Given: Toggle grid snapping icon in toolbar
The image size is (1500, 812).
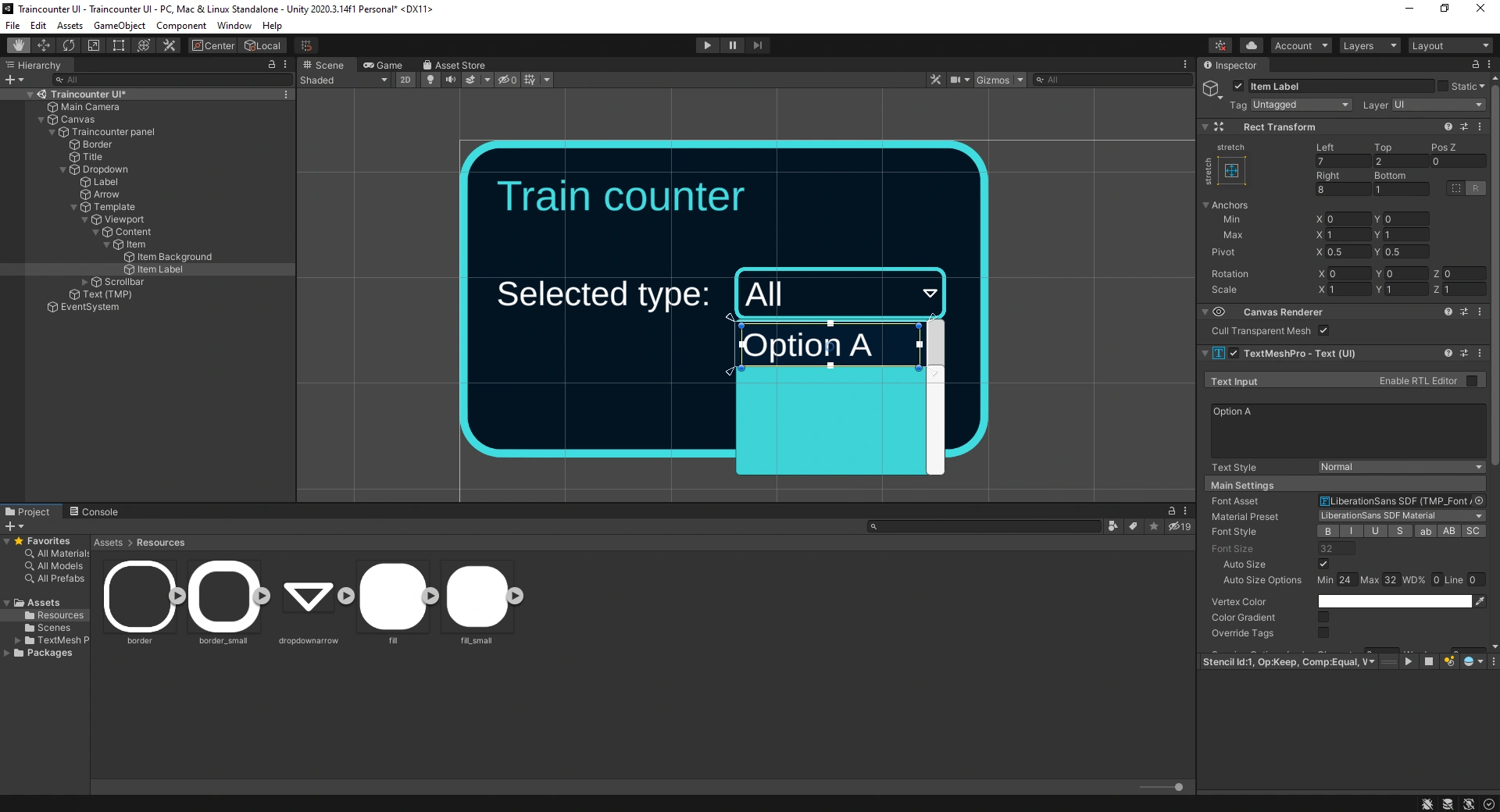Looking at the screenshot, I should click(x=306, y=45).
